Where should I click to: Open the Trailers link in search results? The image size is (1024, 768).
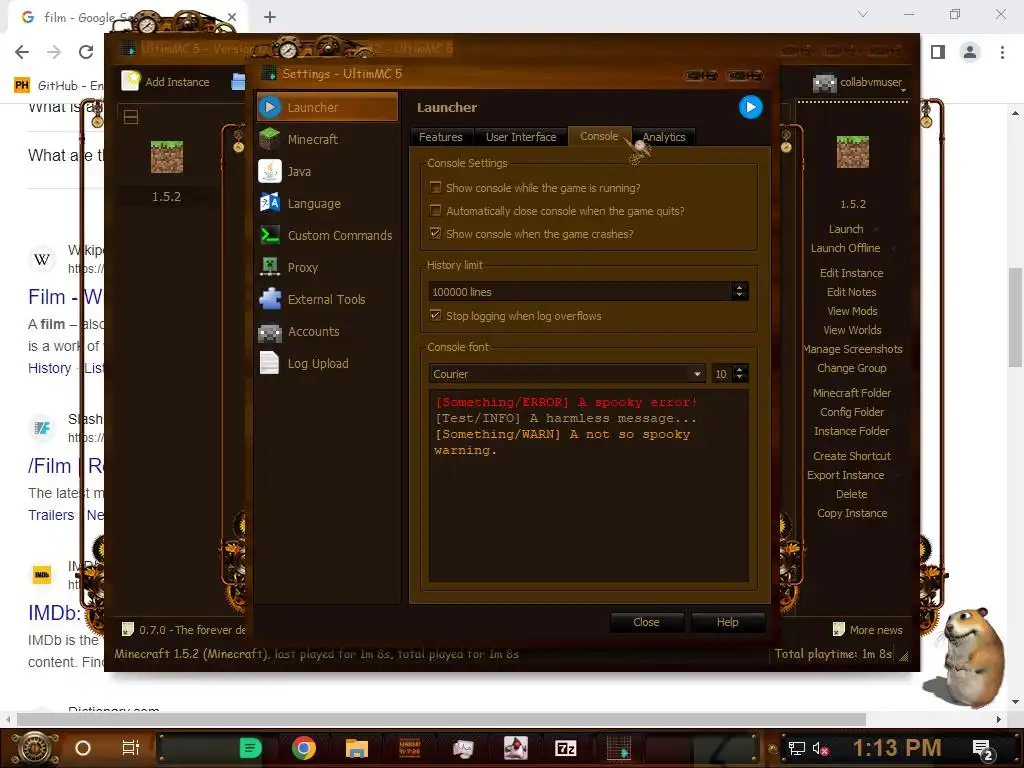(x=51, y=515)
